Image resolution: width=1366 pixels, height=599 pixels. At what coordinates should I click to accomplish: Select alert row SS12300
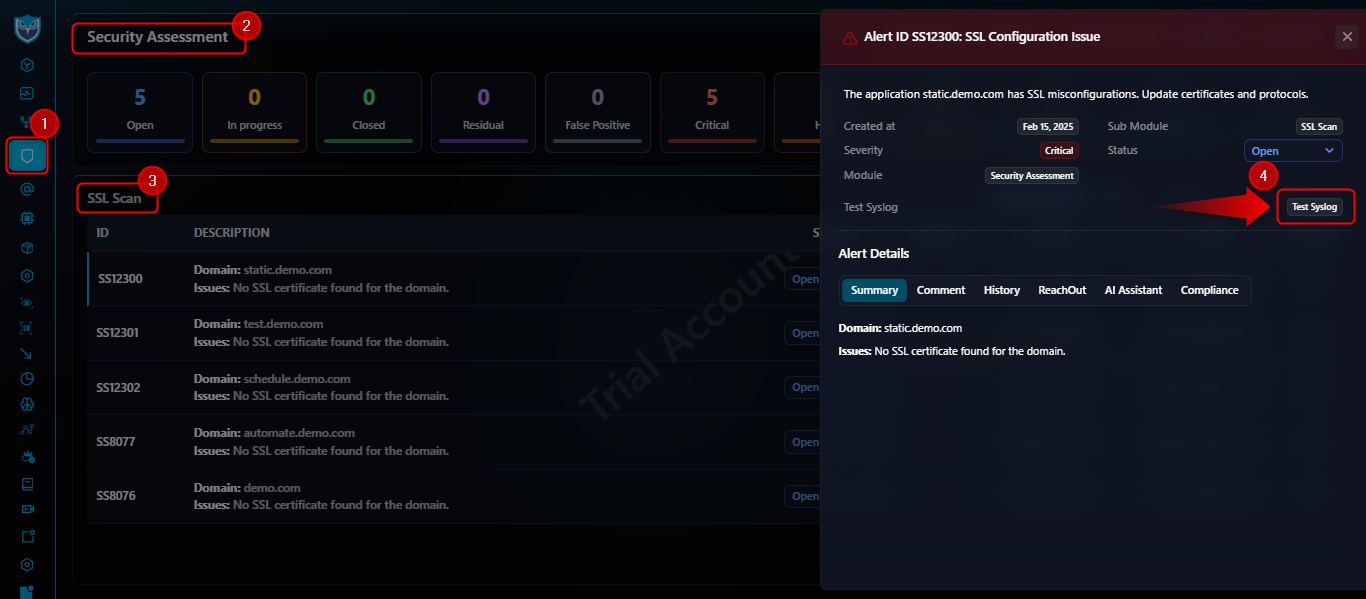tap(453, 279)
